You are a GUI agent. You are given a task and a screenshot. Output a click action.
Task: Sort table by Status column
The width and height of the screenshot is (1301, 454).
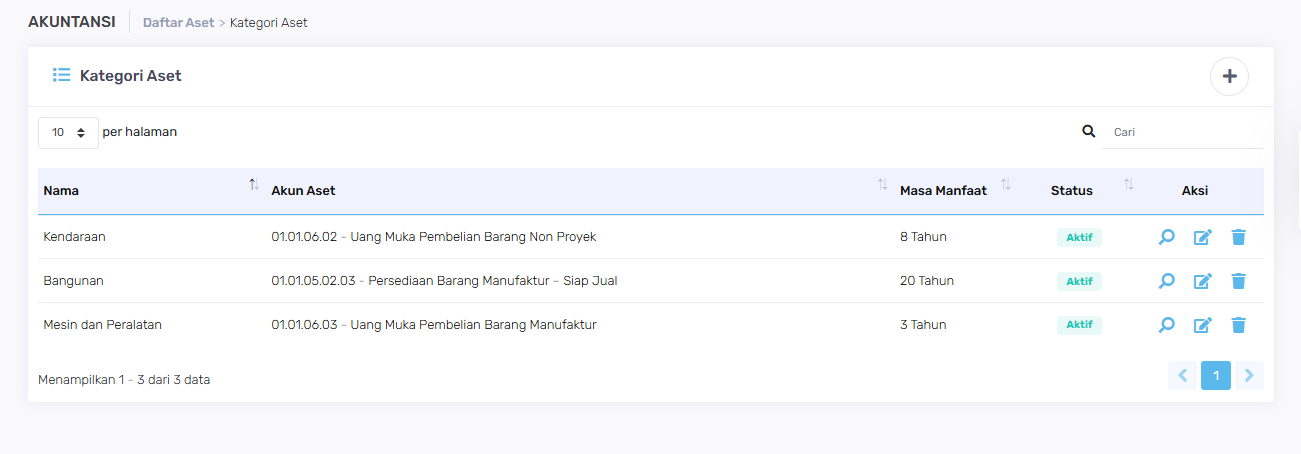(x=1129, y=185)
